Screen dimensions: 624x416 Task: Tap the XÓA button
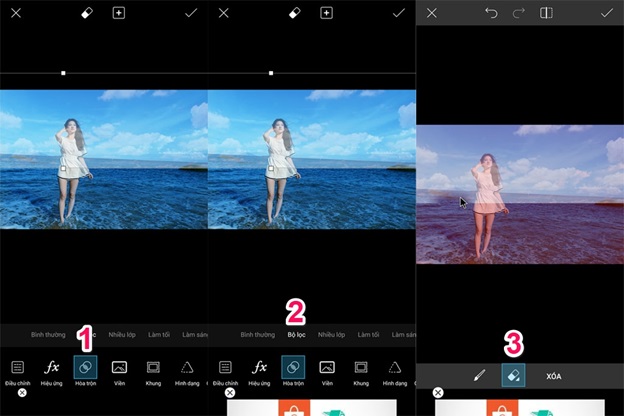554,376
